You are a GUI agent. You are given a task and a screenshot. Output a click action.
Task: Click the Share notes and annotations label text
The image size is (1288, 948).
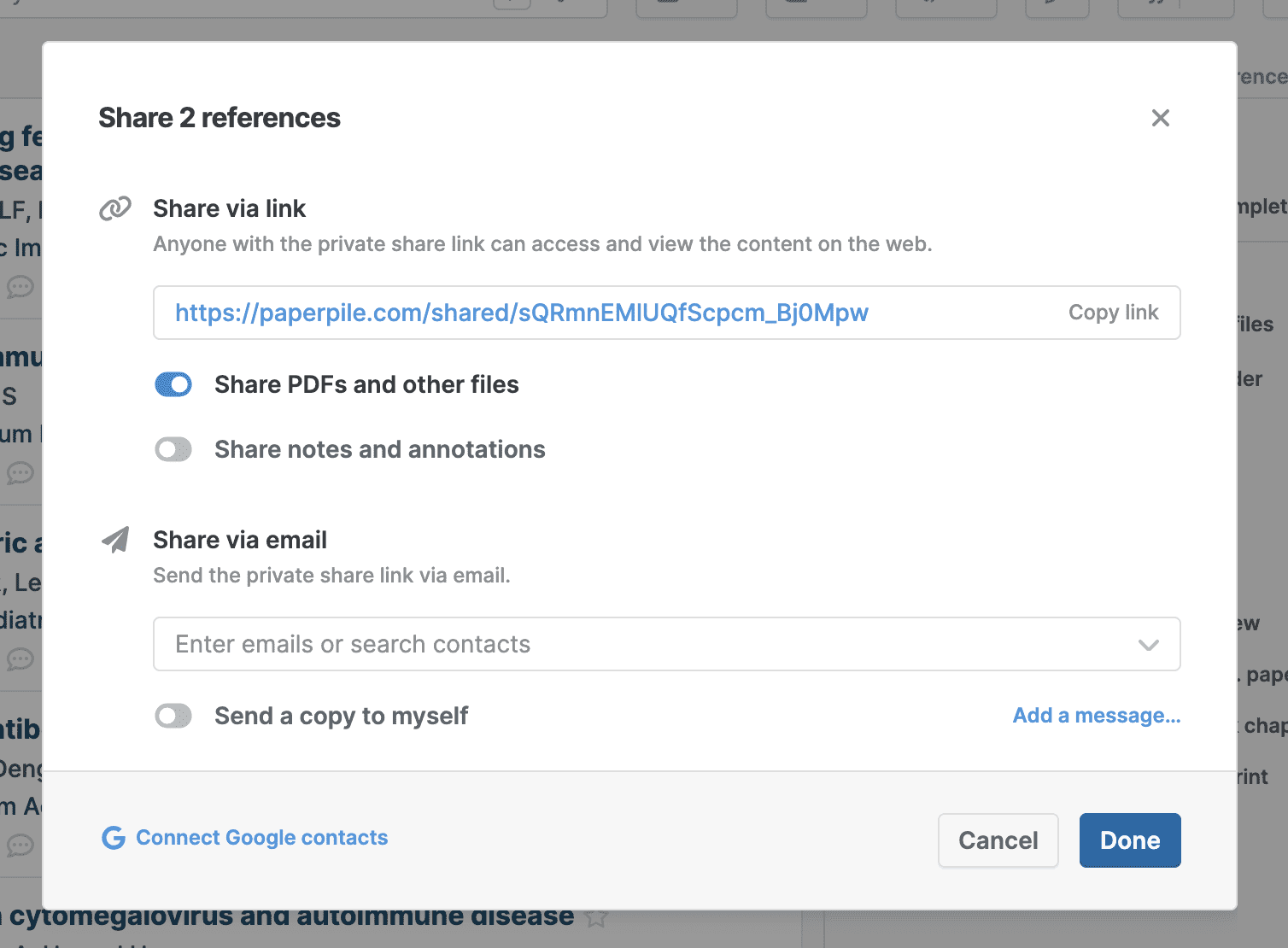[379, 449]
